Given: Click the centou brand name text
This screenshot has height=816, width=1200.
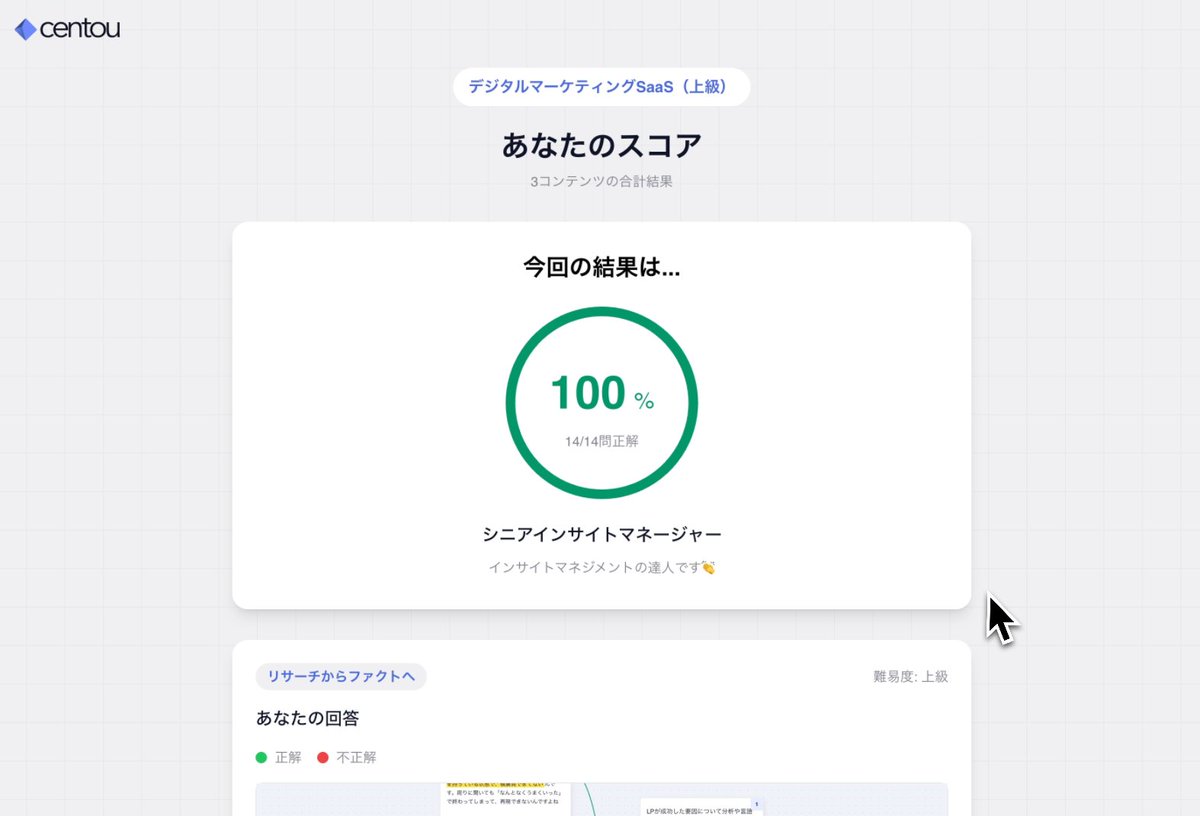Looking at the screenshot, I should [80, 29].
